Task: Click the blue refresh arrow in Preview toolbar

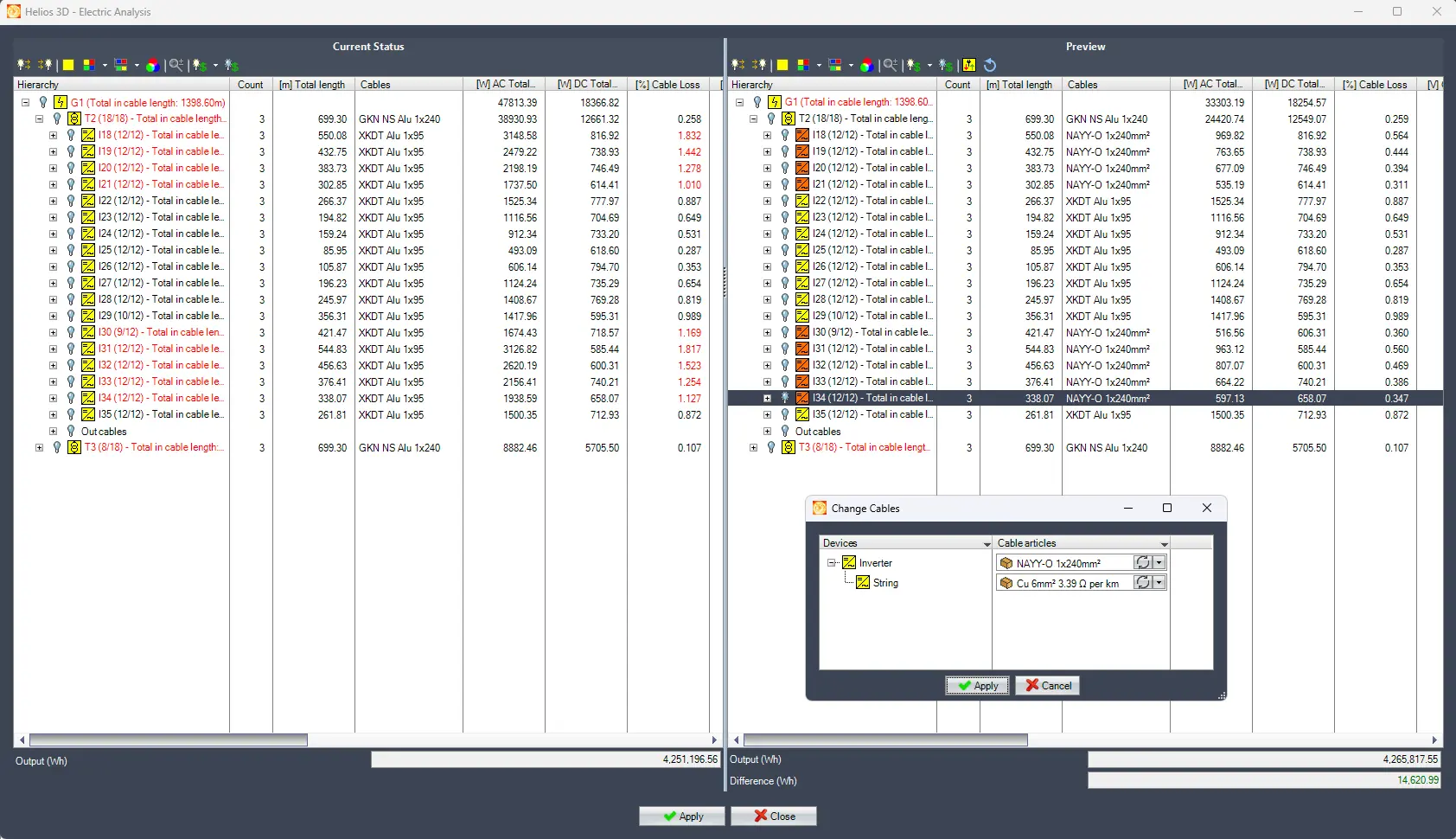Action: 990,65
